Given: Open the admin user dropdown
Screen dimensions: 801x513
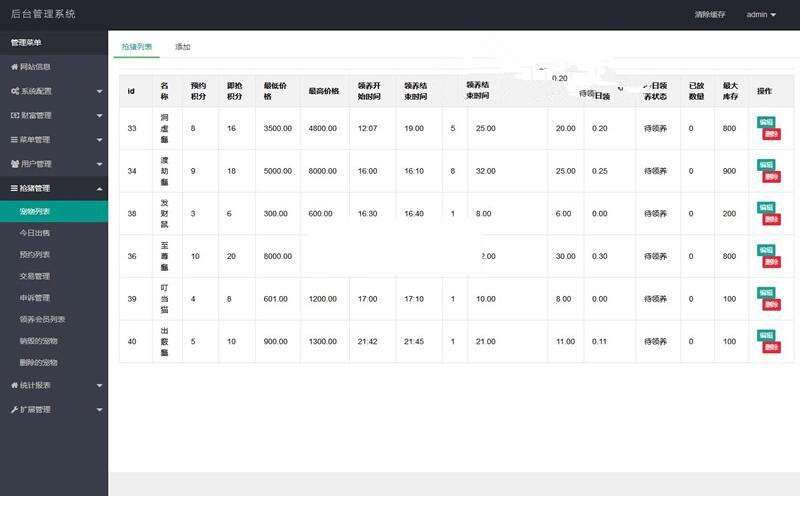Looking at the screenshot, I should (x=761, y=15).
